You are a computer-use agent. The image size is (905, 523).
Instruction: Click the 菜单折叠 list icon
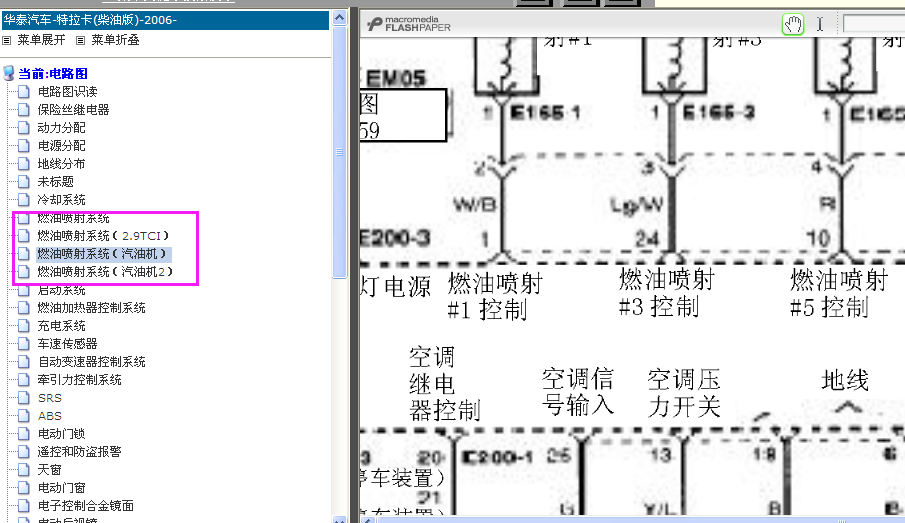81,40
